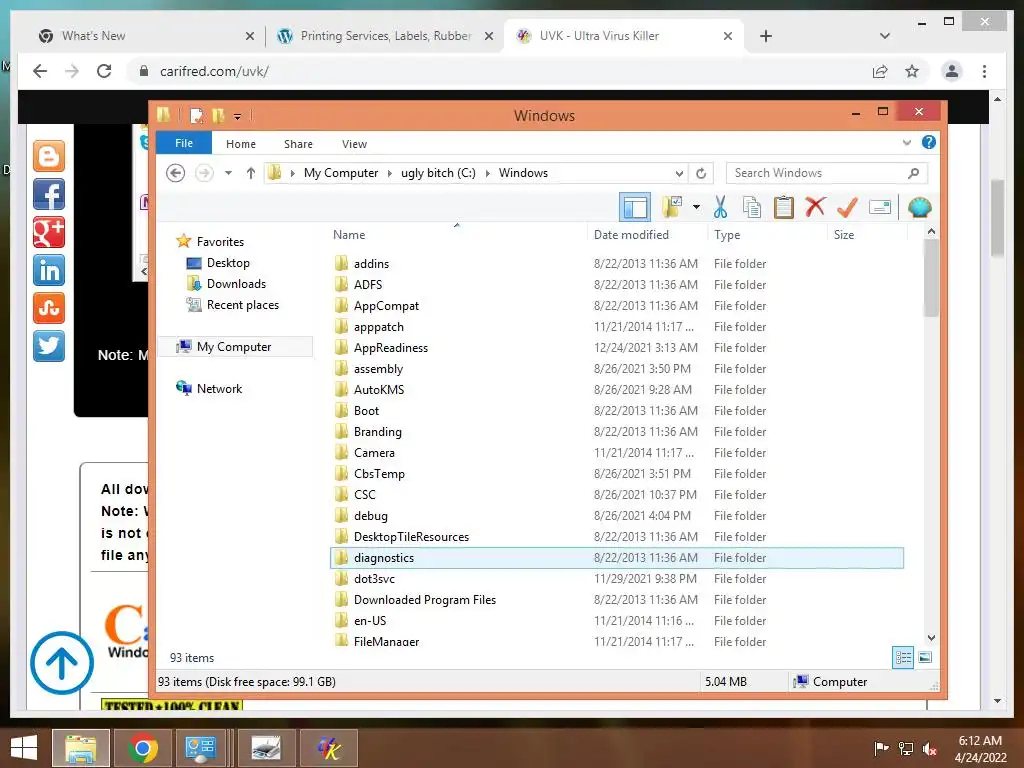Image resolution: width=1024 pixels, height=768 pixels.
Task: Click the blue shell icon in Explorer toolbar
Action: [920, 208]
